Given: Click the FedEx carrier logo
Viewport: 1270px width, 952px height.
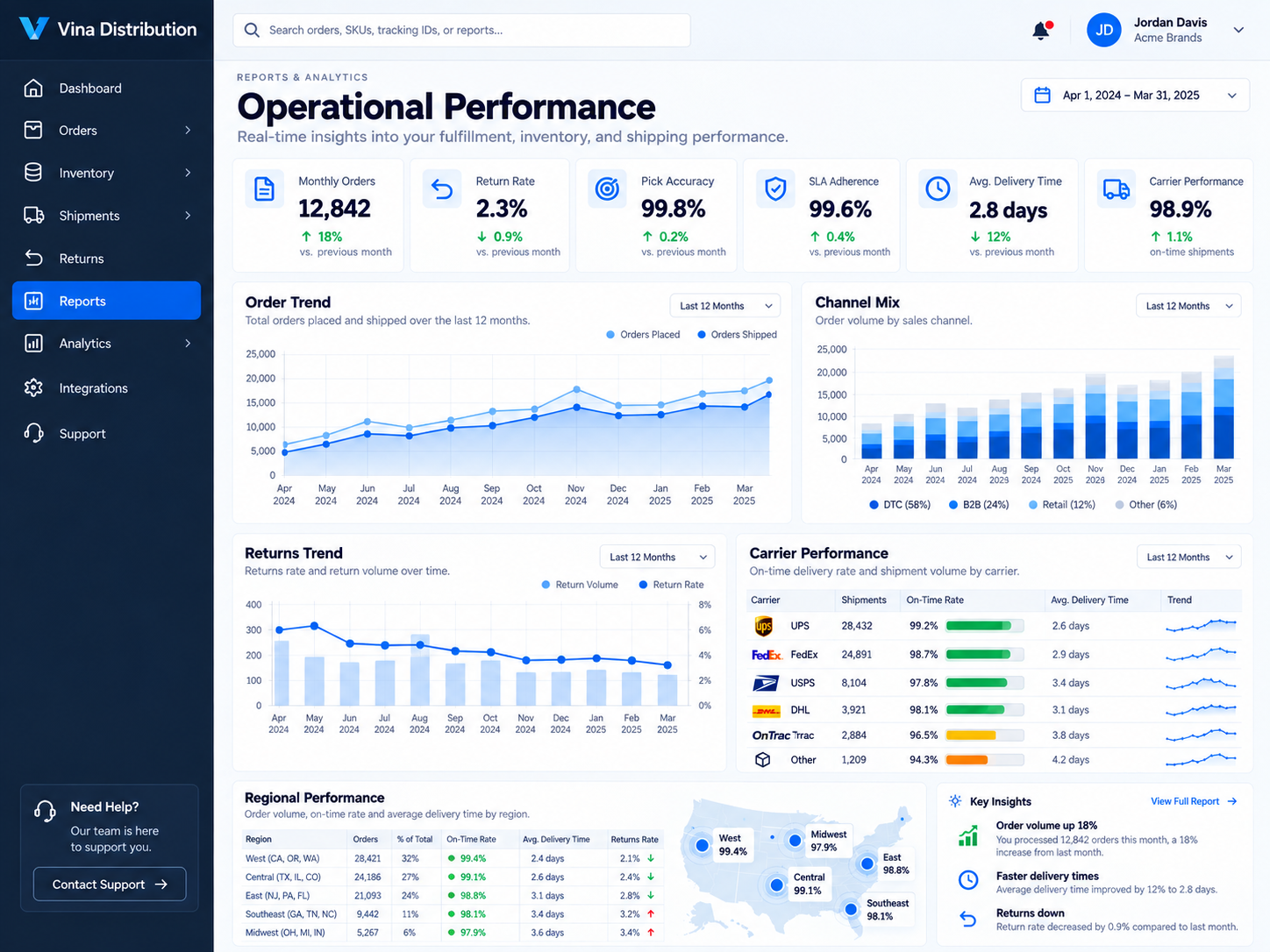Looking at the screenshot, I should click(767, 655).
